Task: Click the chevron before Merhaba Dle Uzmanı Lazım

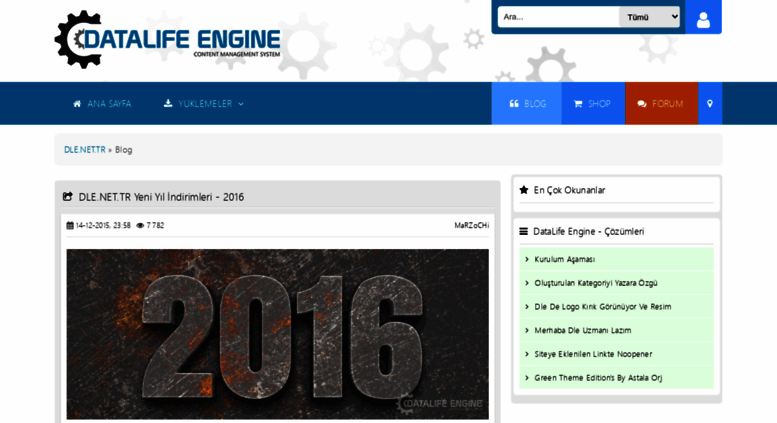Action: coord(527,330)
